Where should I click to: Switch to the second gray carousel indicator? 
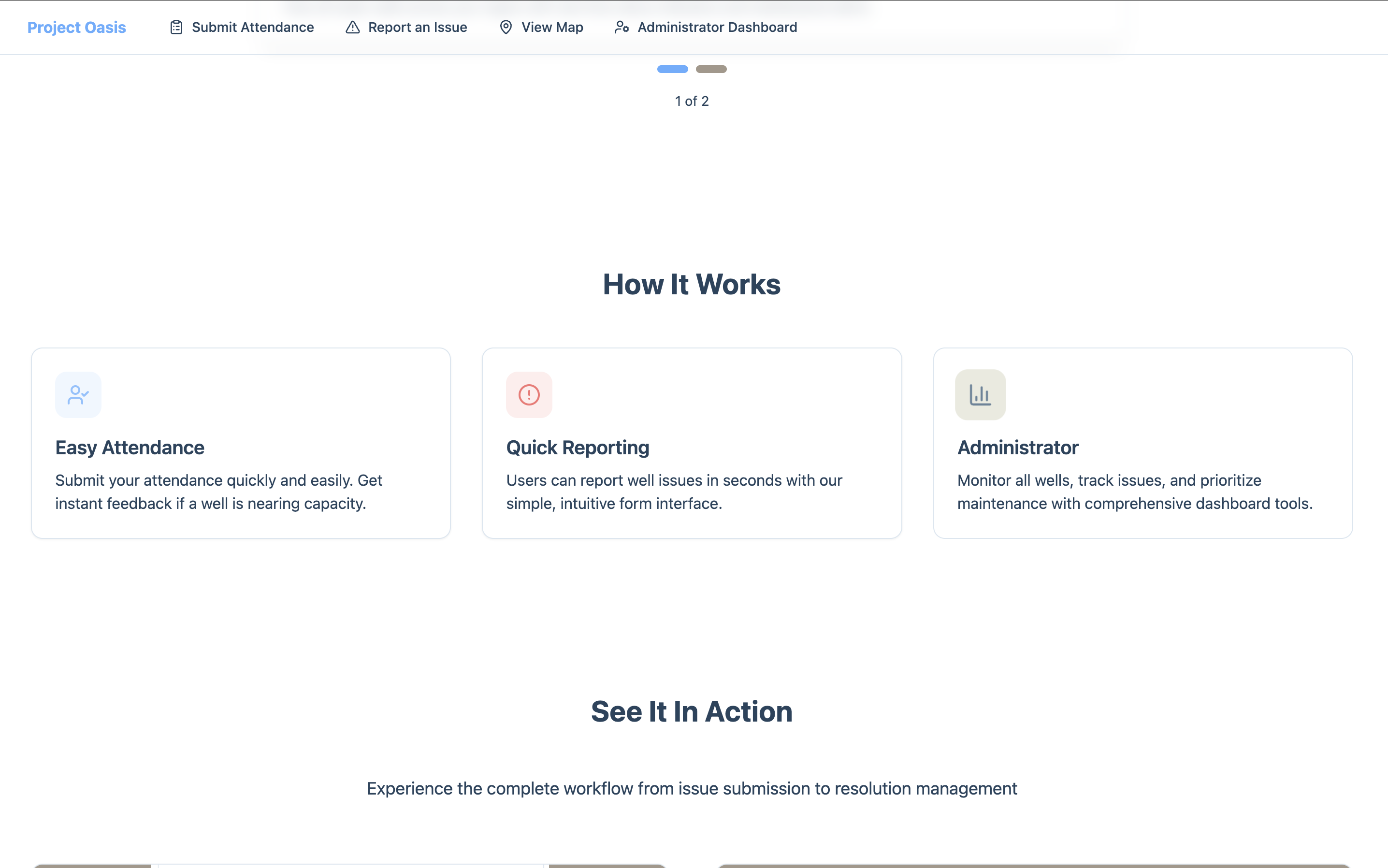tap(710, 69)
